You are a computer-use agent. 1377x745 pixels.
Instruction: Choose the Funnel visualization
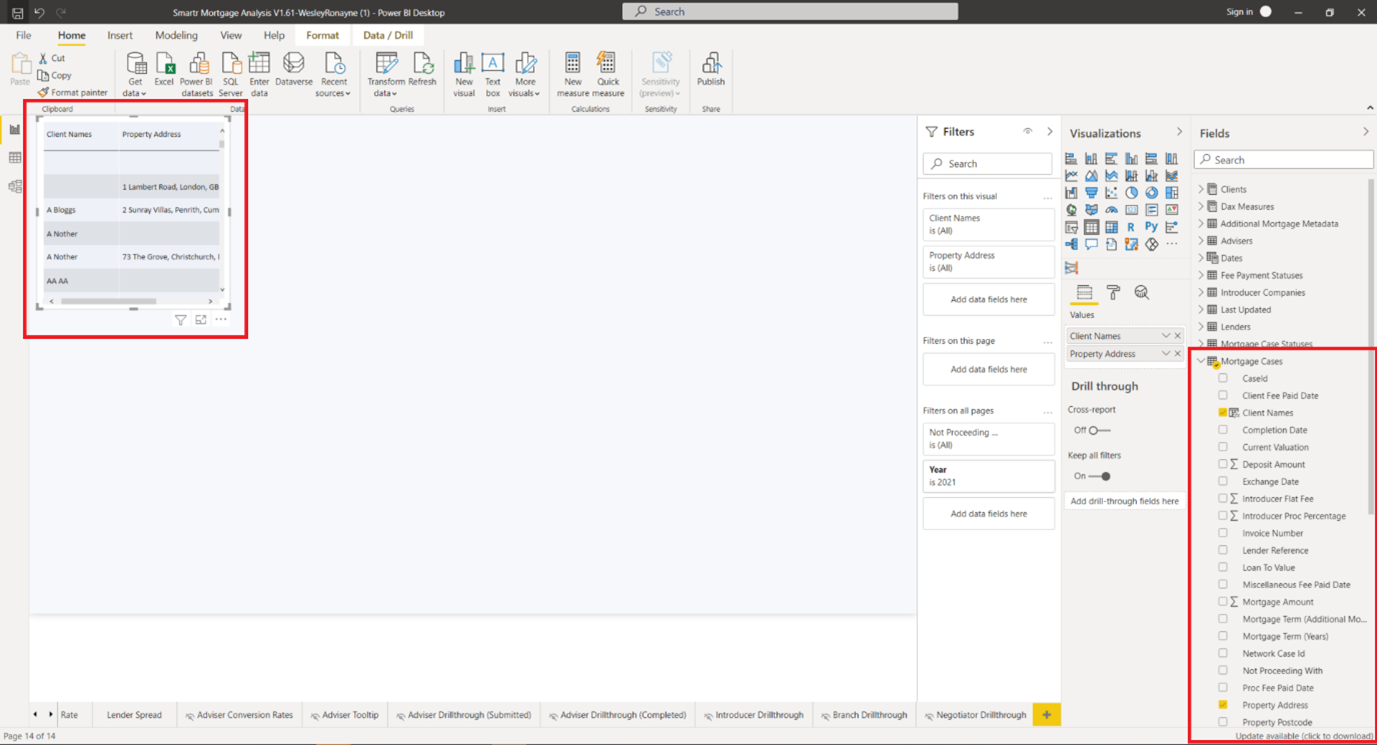(1091, 193)
